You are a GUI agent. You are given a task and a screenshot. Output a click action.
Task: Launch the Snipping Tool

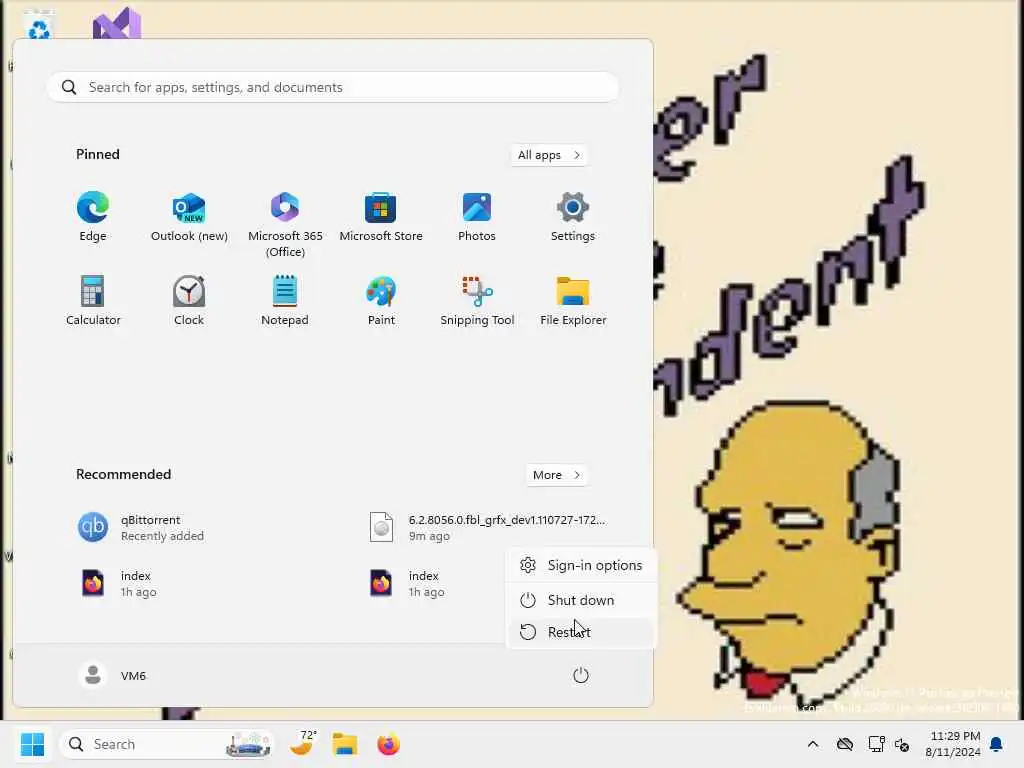tap(477, 300)
